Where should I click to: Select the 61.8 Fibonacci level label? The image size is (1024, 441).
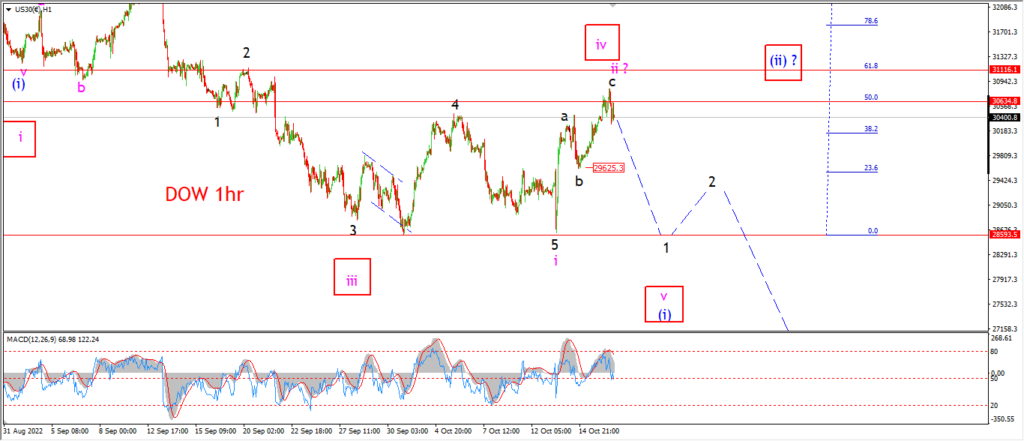click(x=871, y=66)
